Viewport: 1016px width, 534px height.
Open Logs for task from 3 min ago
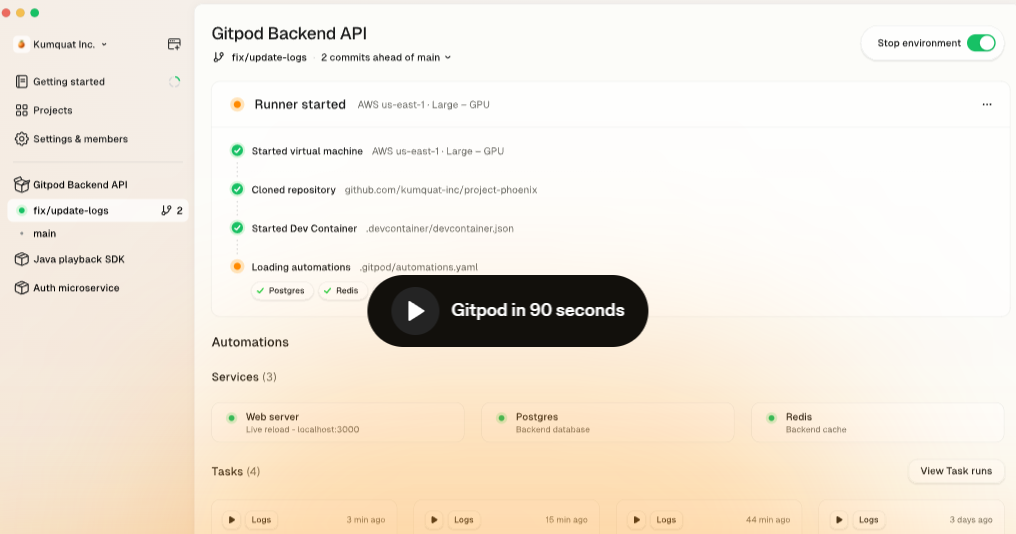click(261, 520)
